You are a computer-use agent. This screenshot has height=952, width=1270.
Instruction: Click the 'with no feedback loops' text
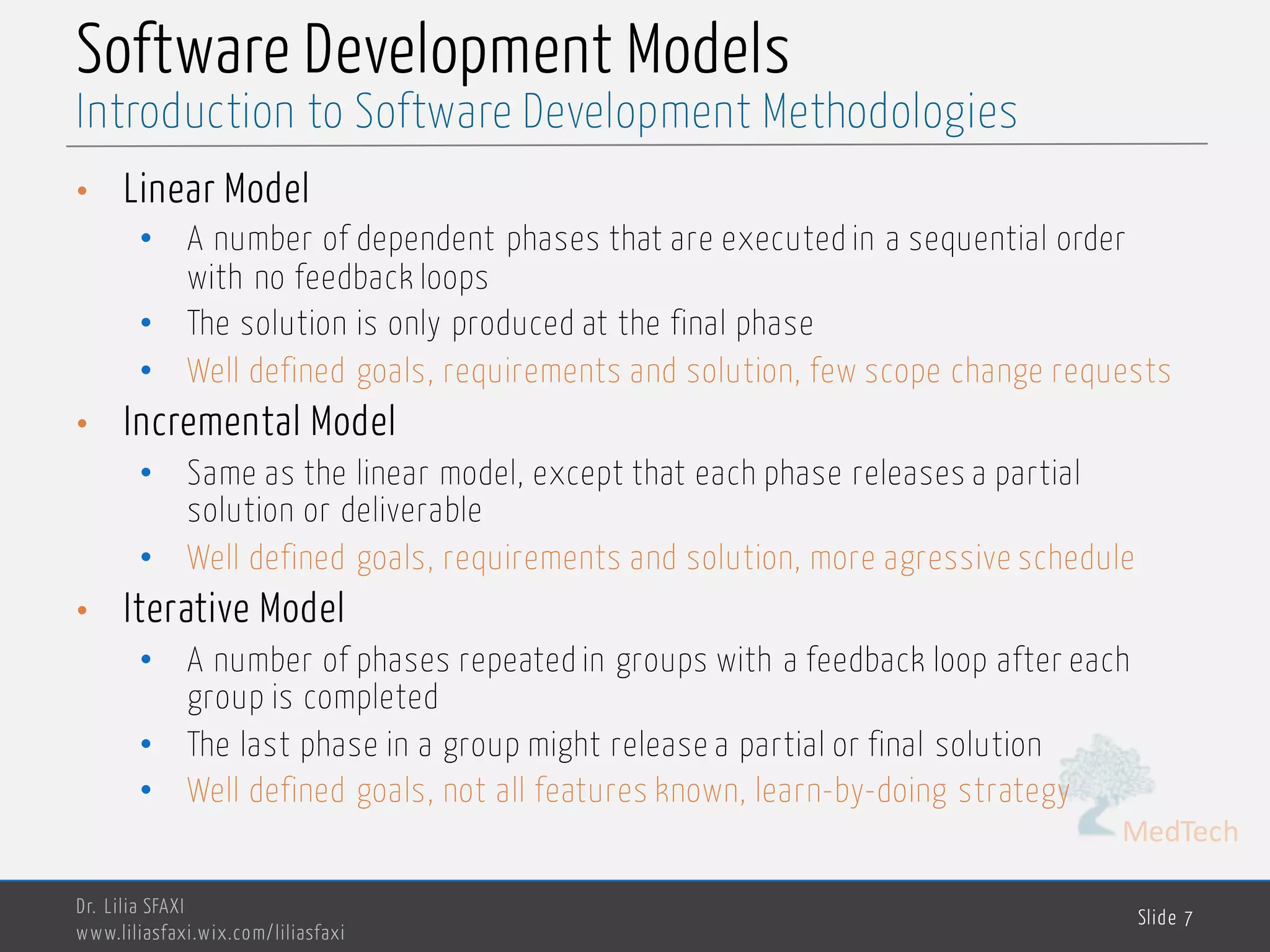338,278
